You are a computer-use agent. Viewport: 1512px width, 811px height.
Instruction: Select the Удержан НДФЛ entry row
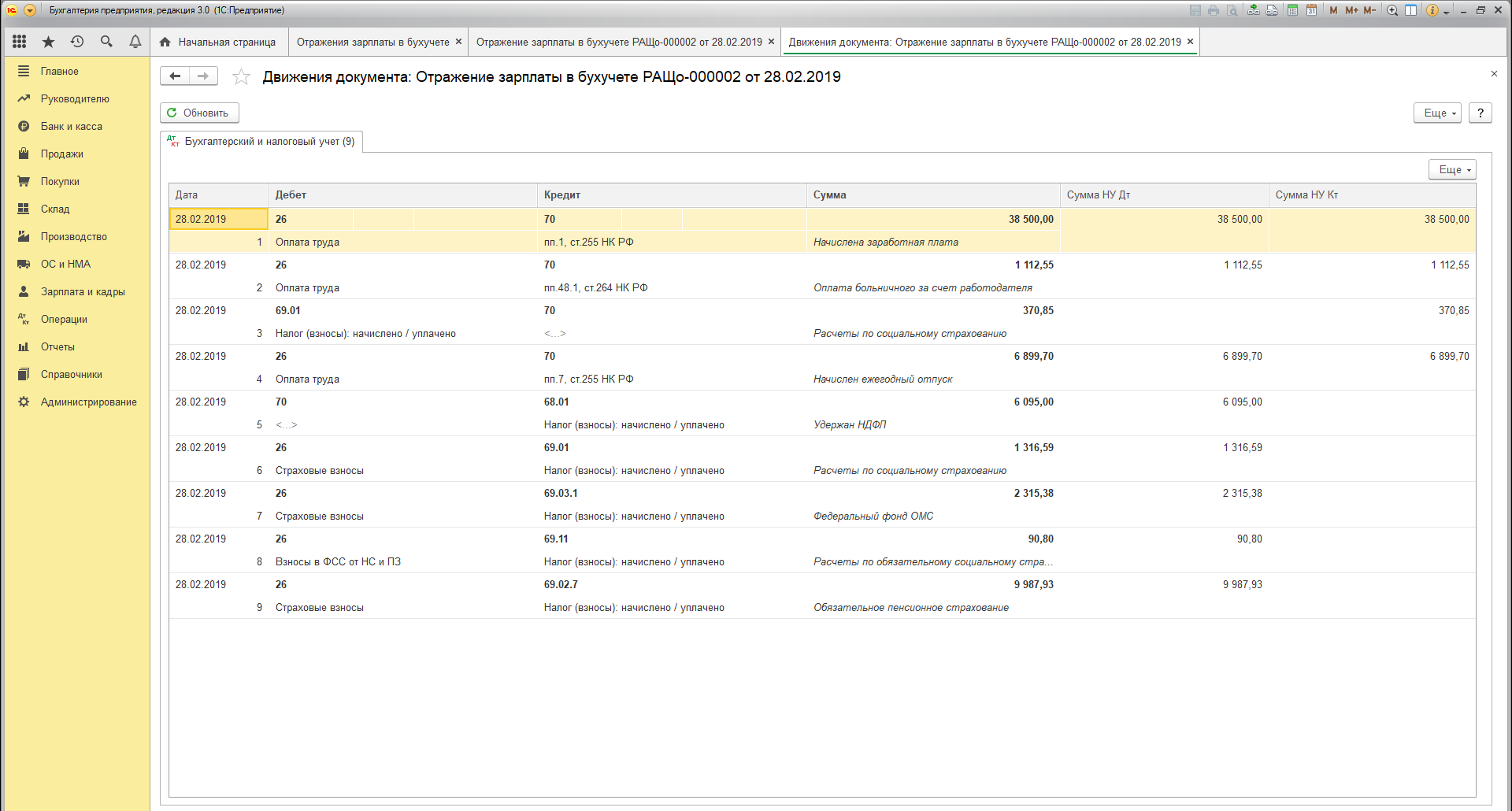(x=849, y=424)
